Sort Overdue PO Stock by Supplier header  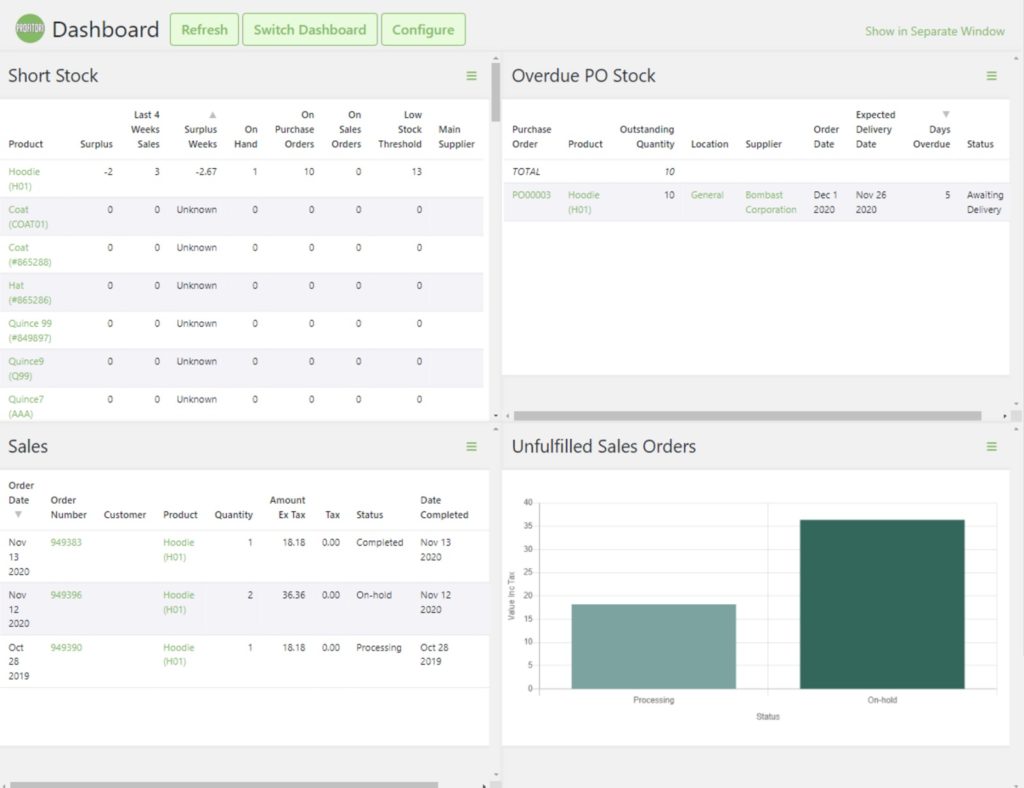click(x=763, y=144)
